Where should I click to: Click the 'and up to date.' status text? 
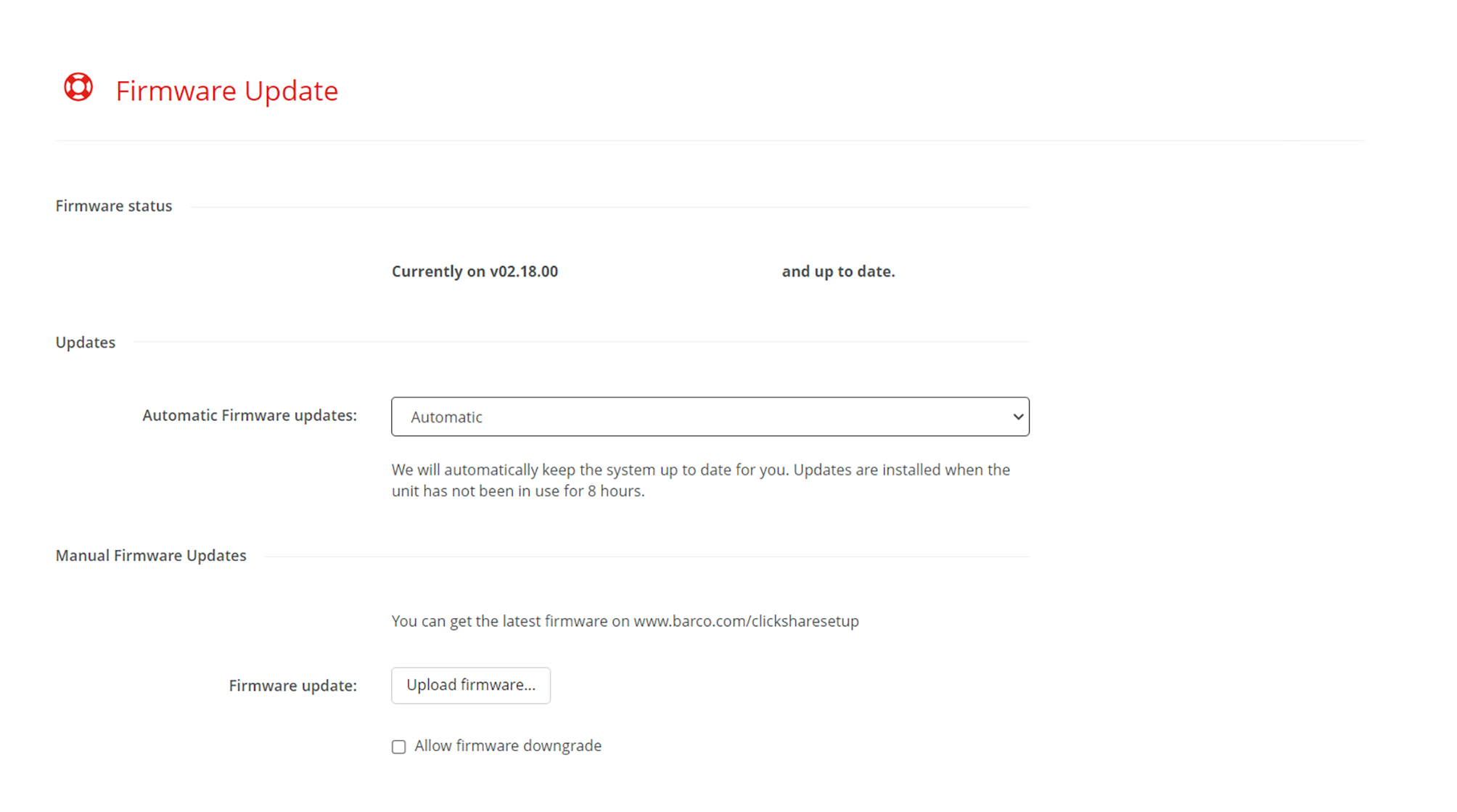pos(838,271)
